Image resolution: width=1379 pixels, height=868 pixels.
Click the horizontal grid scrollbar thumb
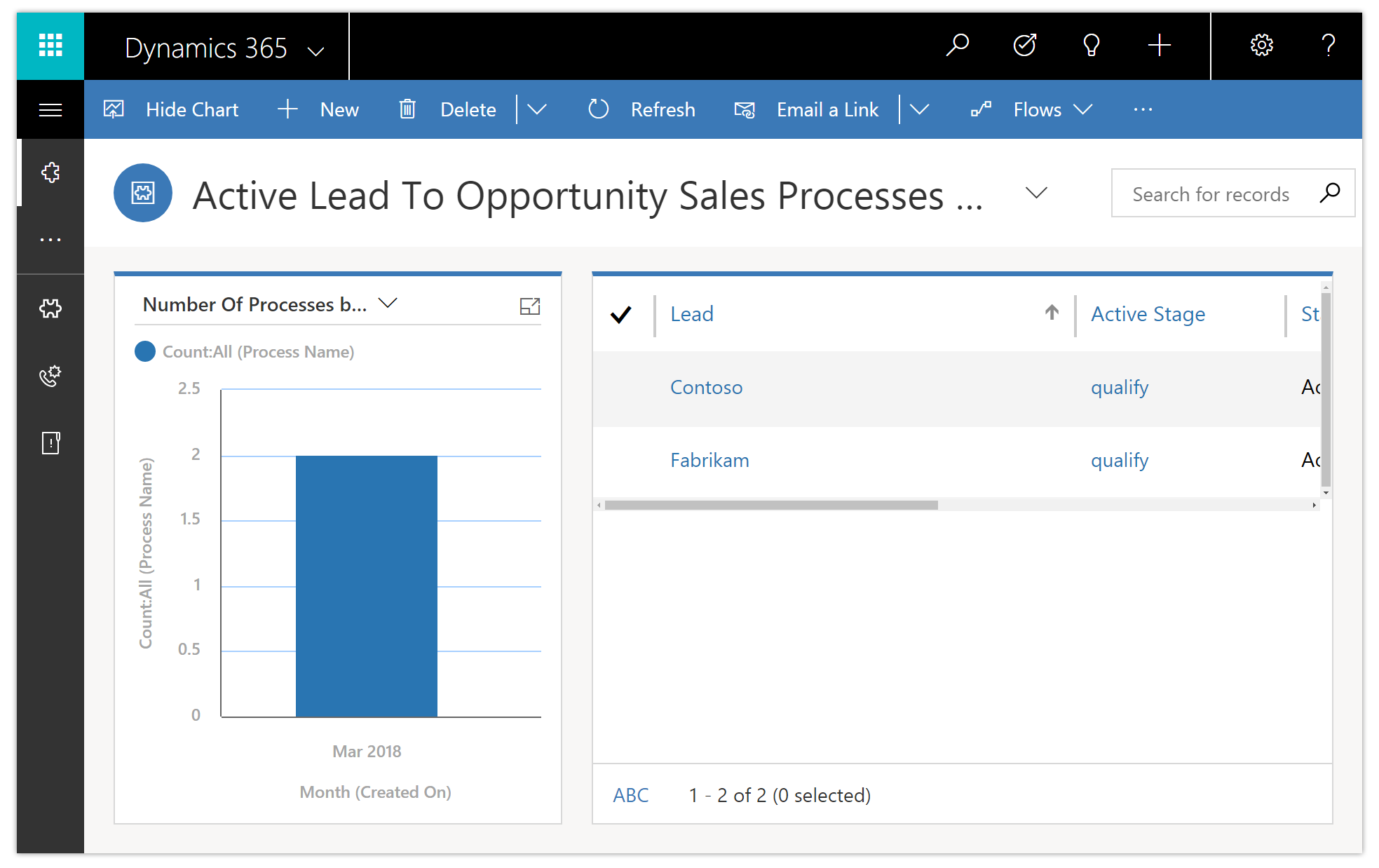771,505
